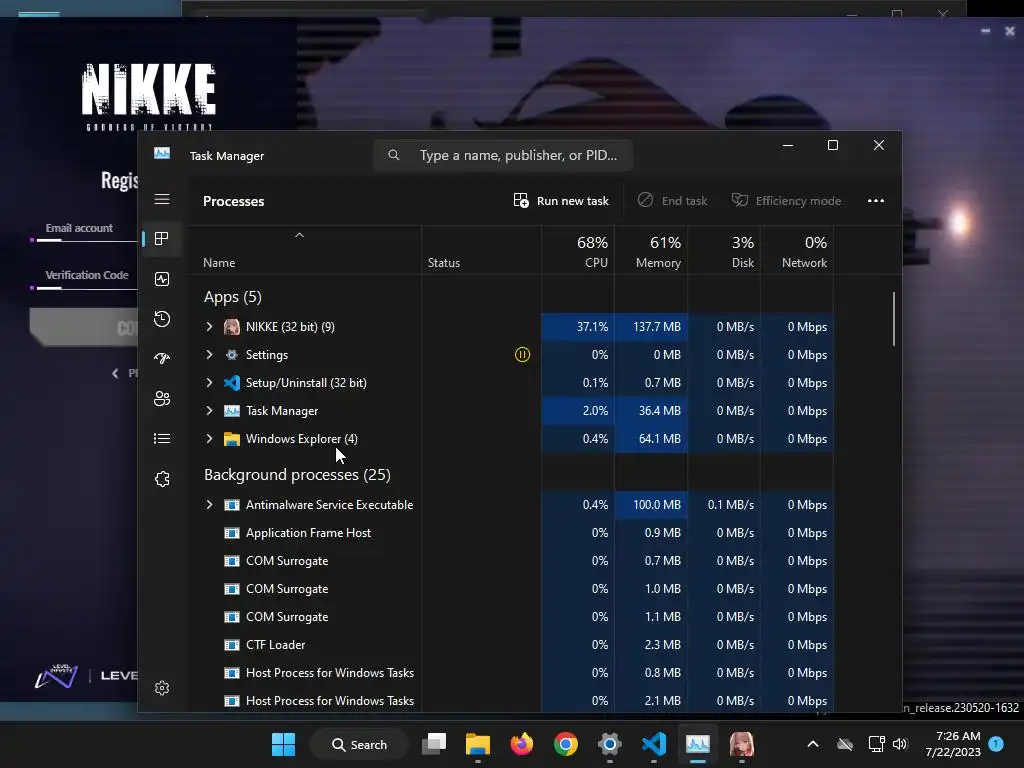Open File Explorer from taskbar
1024x768 pixels.
tap(478, 744)
